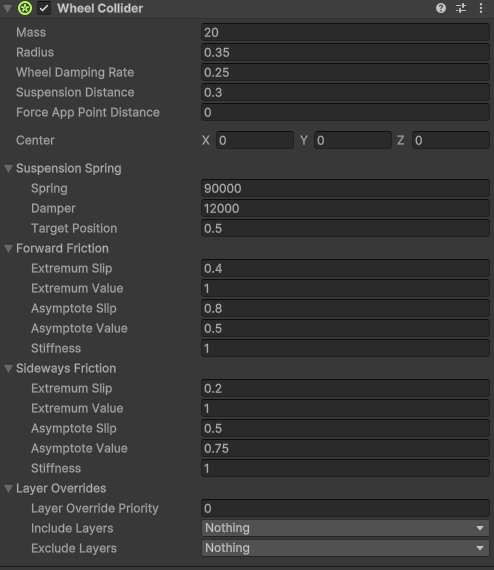Click the Damper field showing 12000
This screenshot has width=494, height=570.
tap(345, 208)
